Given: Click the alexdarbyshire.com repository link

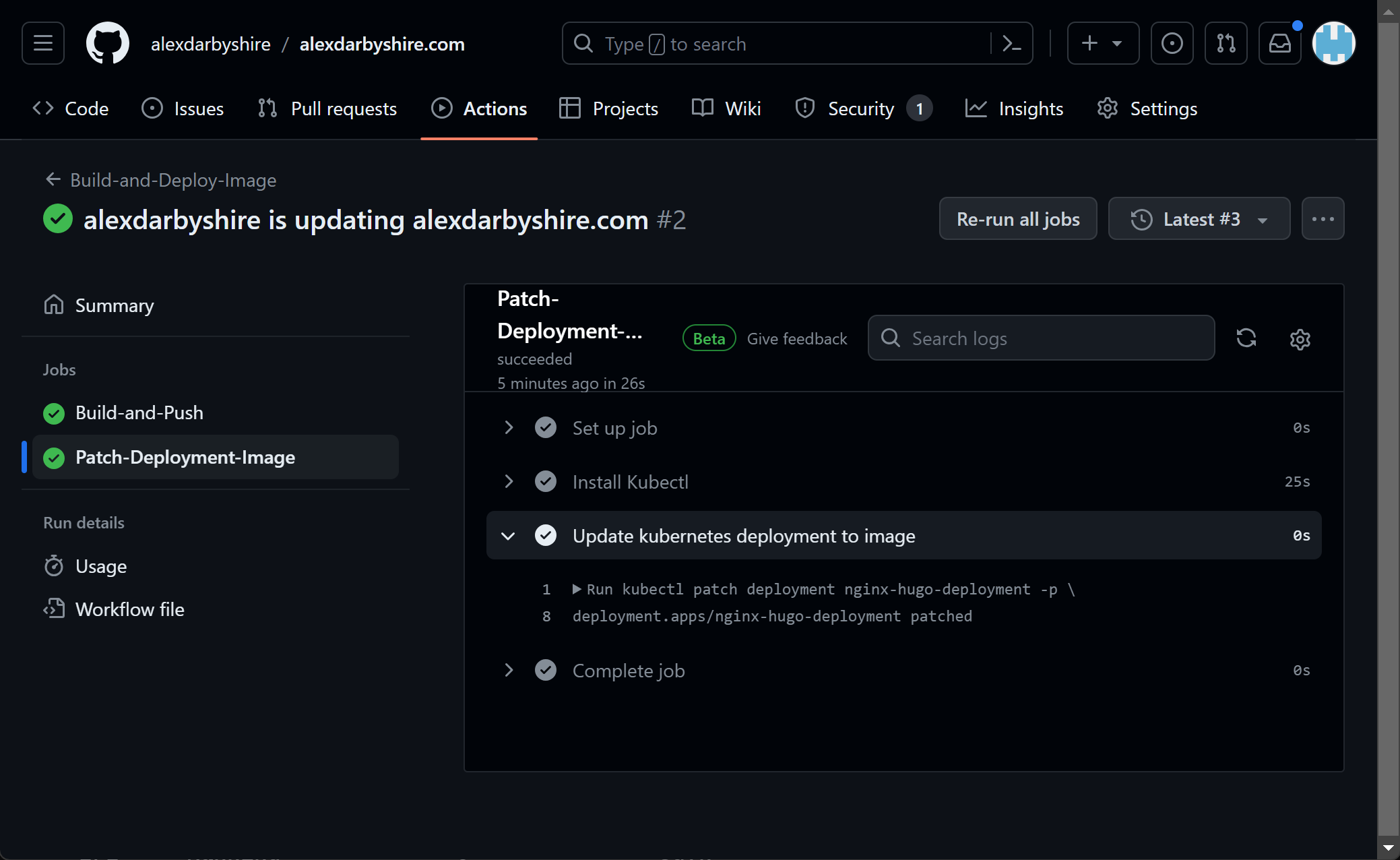Looking at the screenshot, I should tap(382, 44).
